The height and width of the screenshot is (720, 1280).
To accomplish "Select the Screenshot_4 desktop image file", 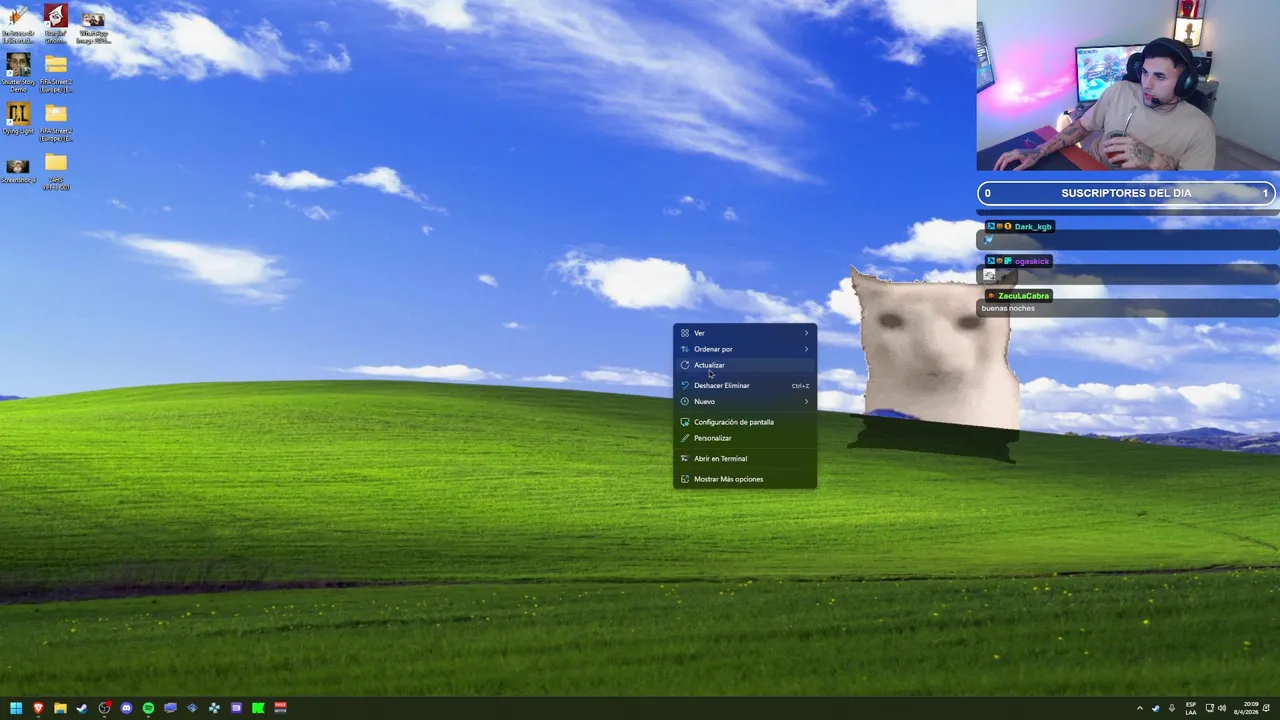I will click(x=18, y=169).
